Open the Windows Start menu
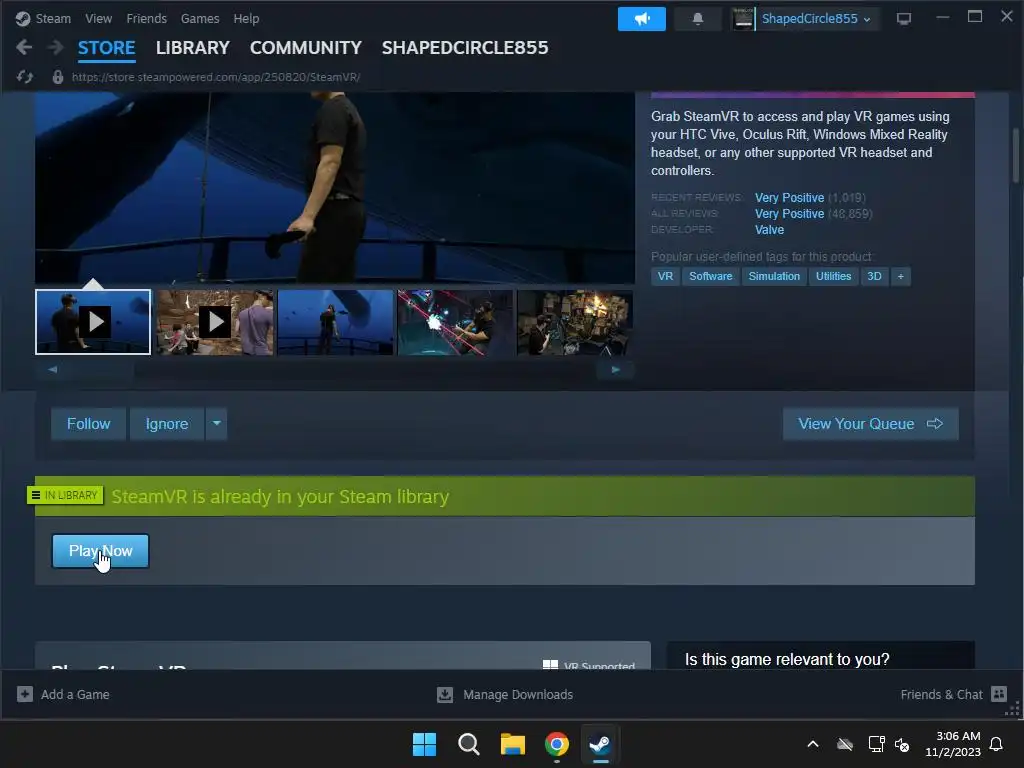 424,744
